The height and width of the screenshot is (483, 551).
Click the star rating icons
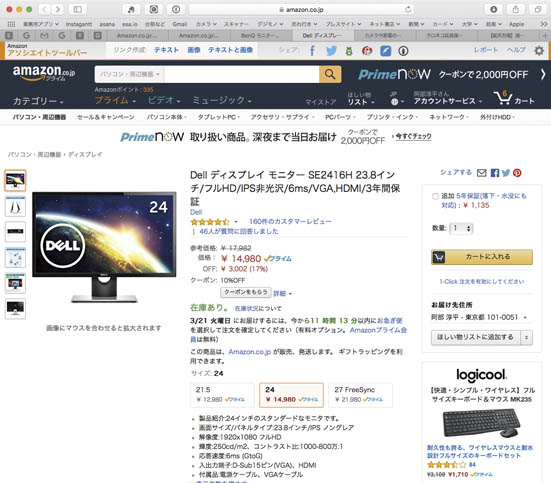tap(210, 222)
